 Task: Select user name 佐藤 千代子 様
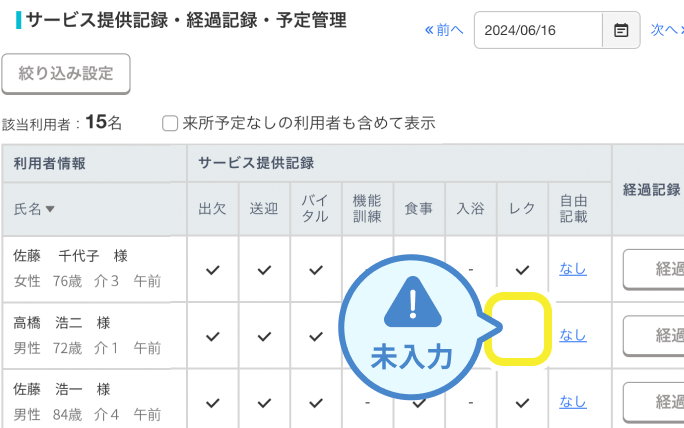click(x=70, y=256)
